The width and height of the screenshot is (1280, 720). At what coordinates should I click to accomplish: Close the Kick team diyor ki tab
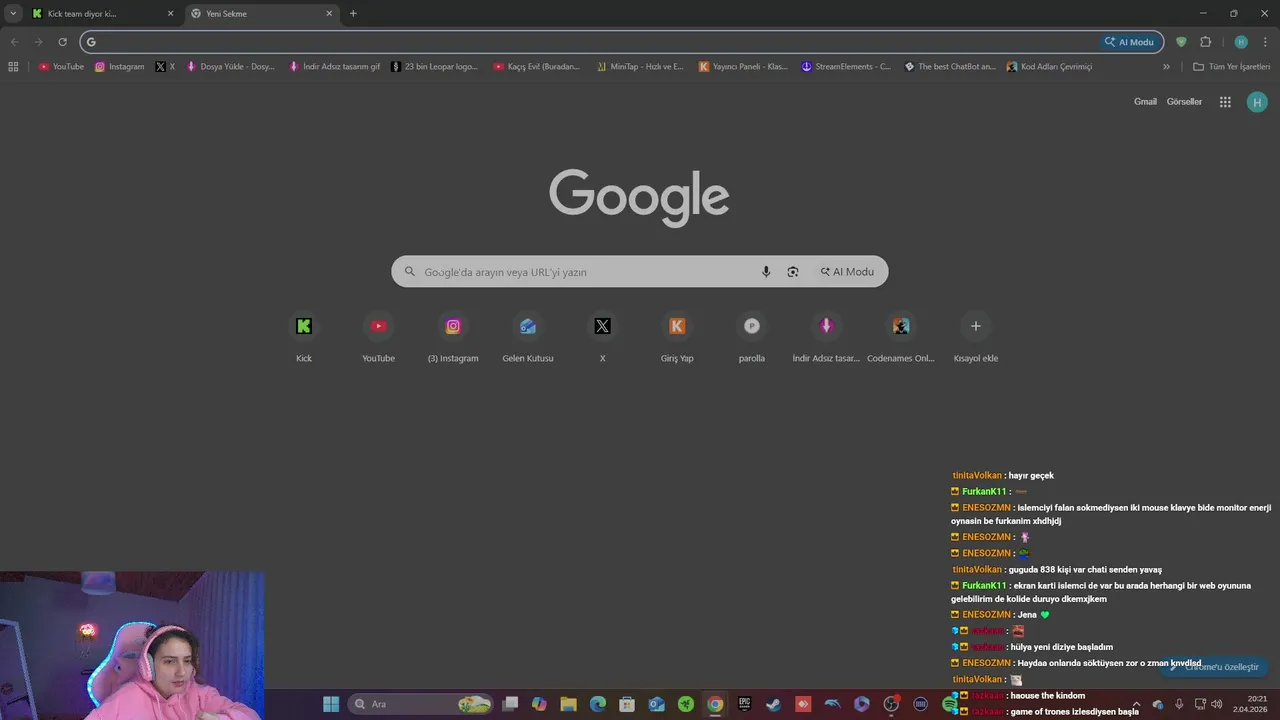[x=170, y=14]
